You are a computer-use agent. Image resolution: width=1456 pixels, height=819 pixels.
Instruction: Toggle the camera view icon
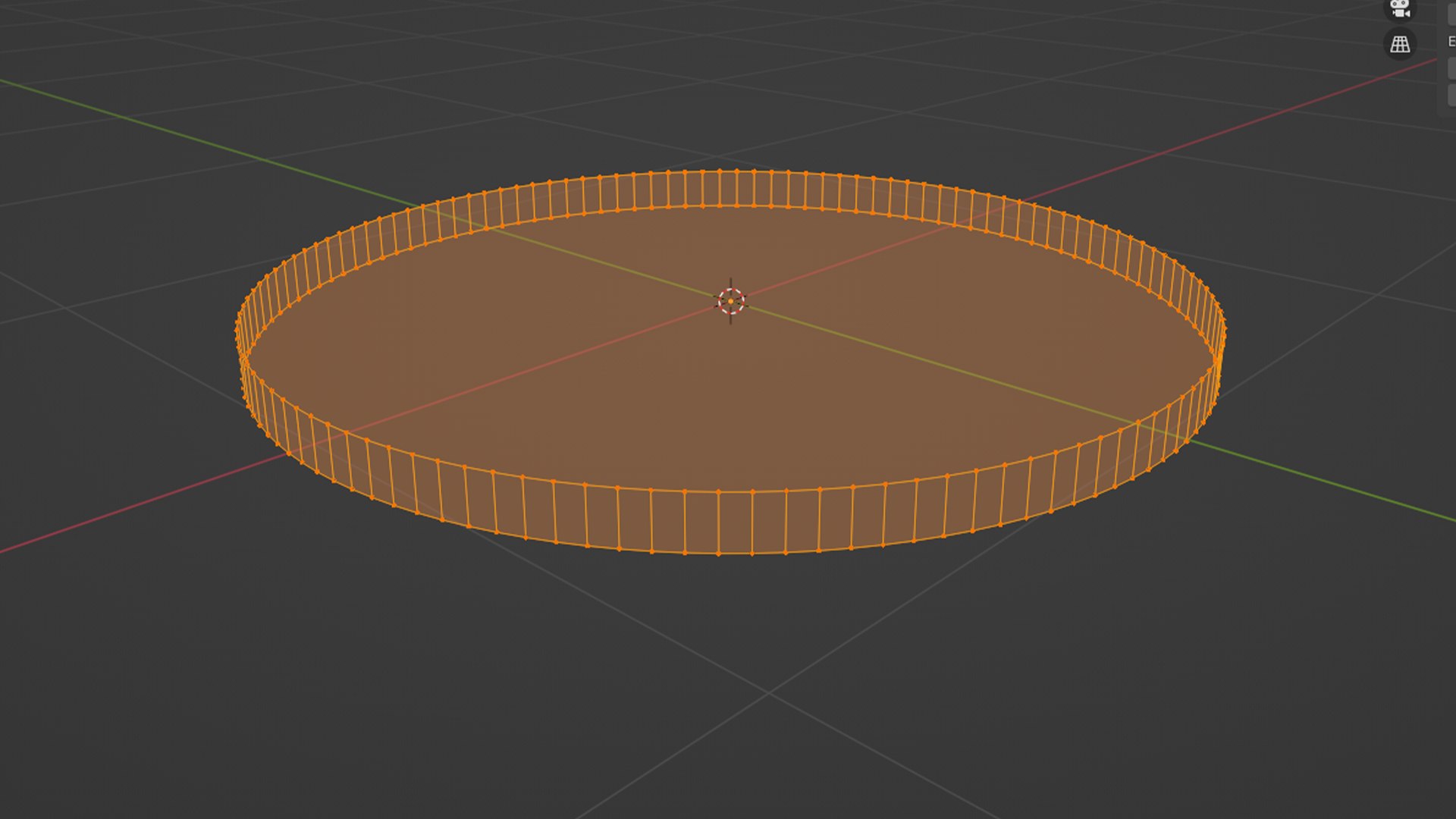(1400, 9)
